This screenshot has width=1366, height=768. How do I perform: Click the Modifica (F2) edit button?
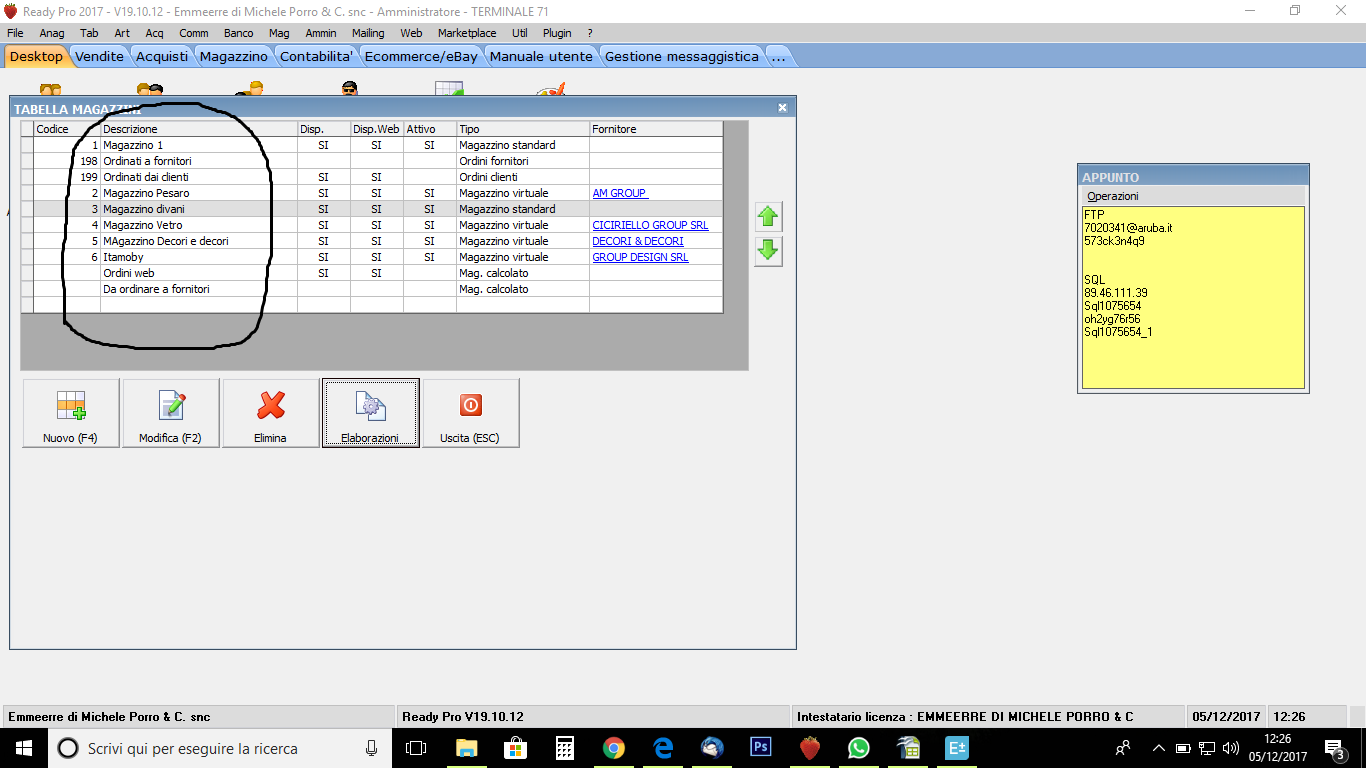[171, 413]
